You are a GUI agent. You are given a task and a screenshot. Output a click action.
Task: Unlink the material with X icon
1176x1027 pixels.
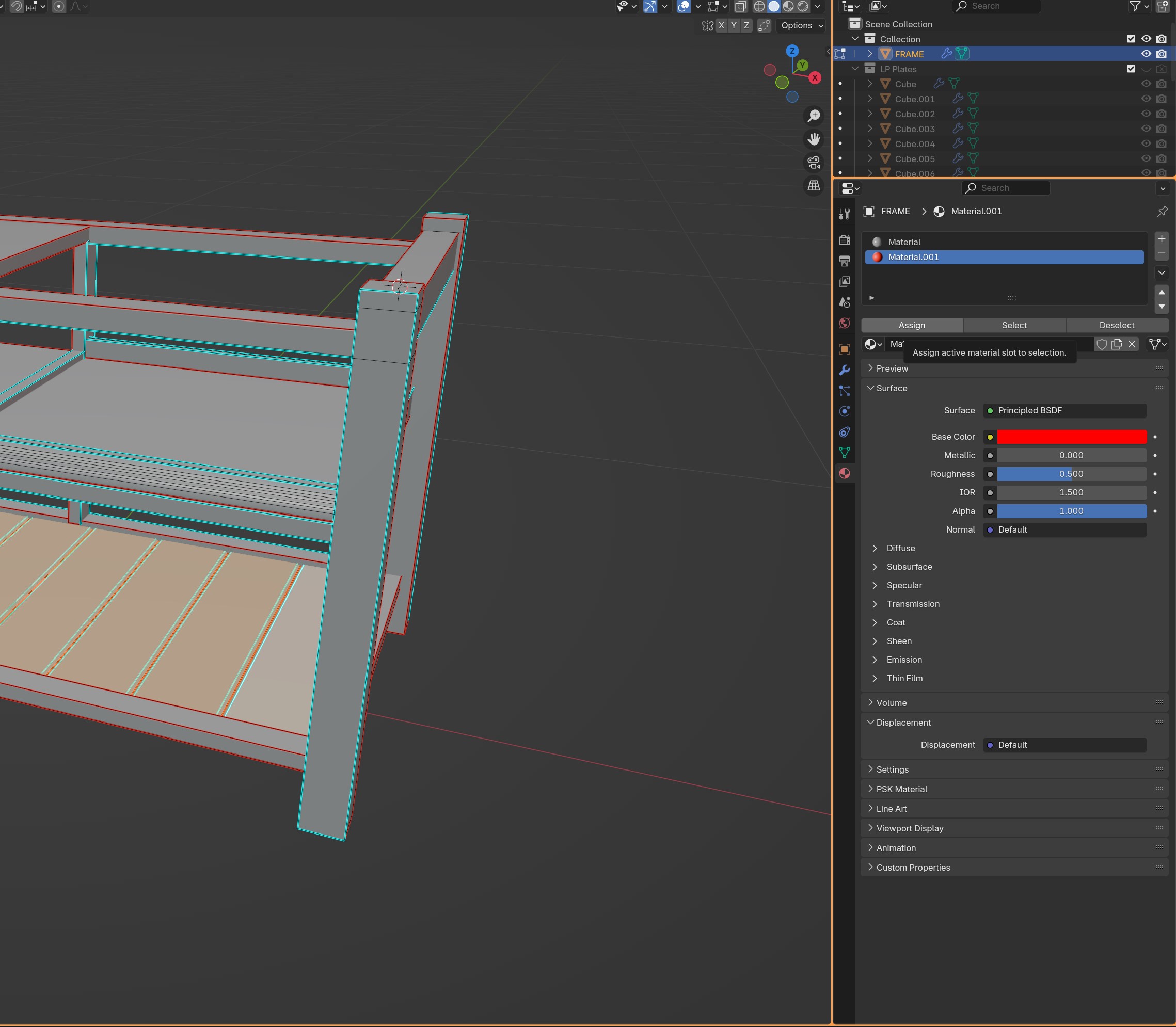1132,344
